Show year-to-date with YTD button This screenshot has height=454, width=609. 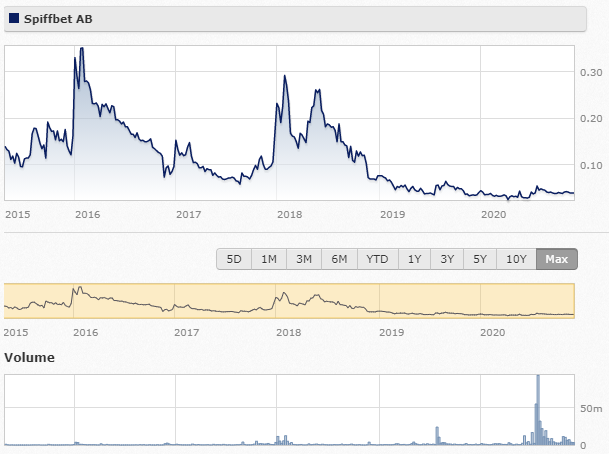pos(378,259)
